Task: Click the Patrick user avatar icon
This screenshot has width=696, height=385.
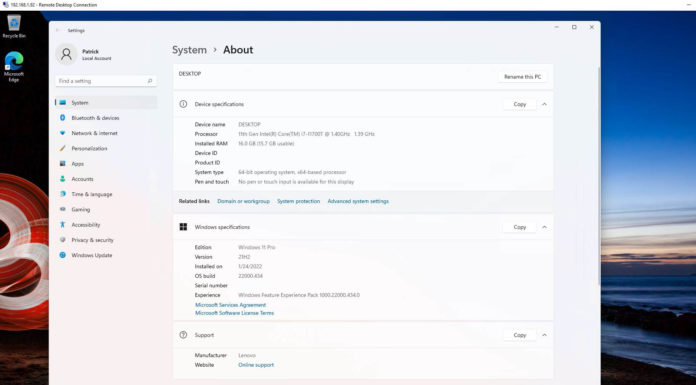Action: tap(66, 54)
